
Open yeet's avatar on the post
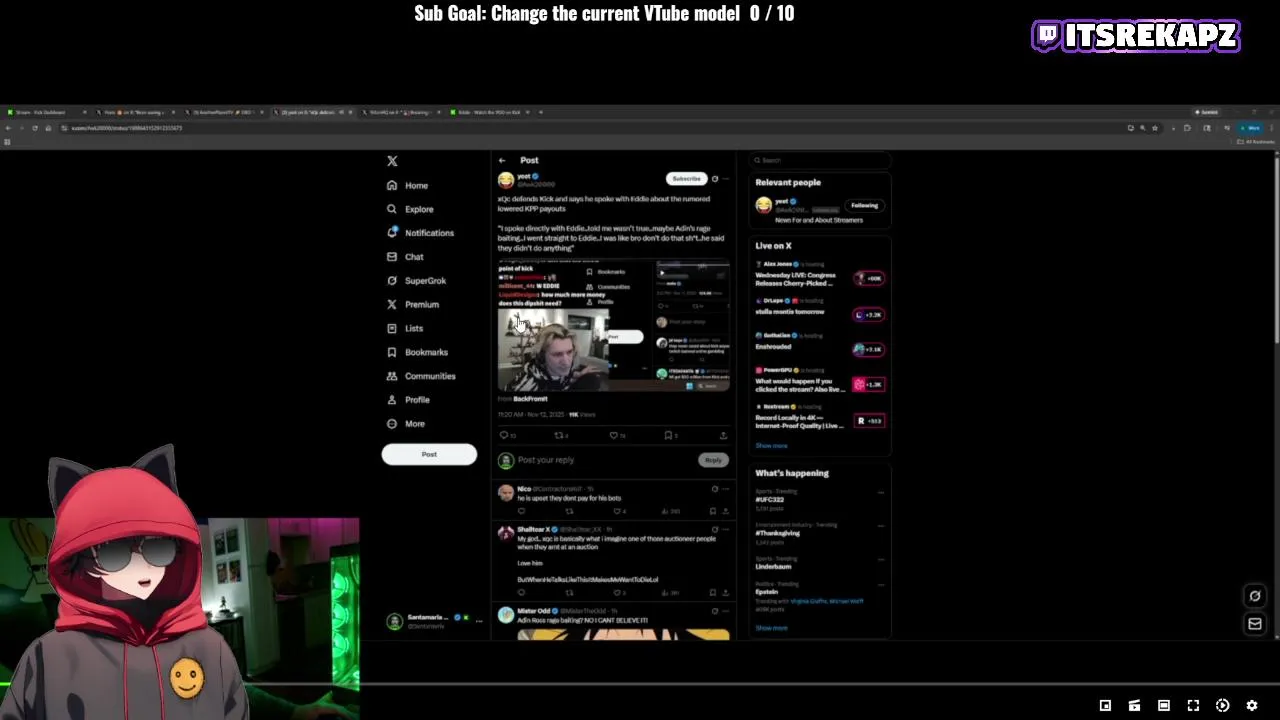pyautogui.click(x=506, y=180)
